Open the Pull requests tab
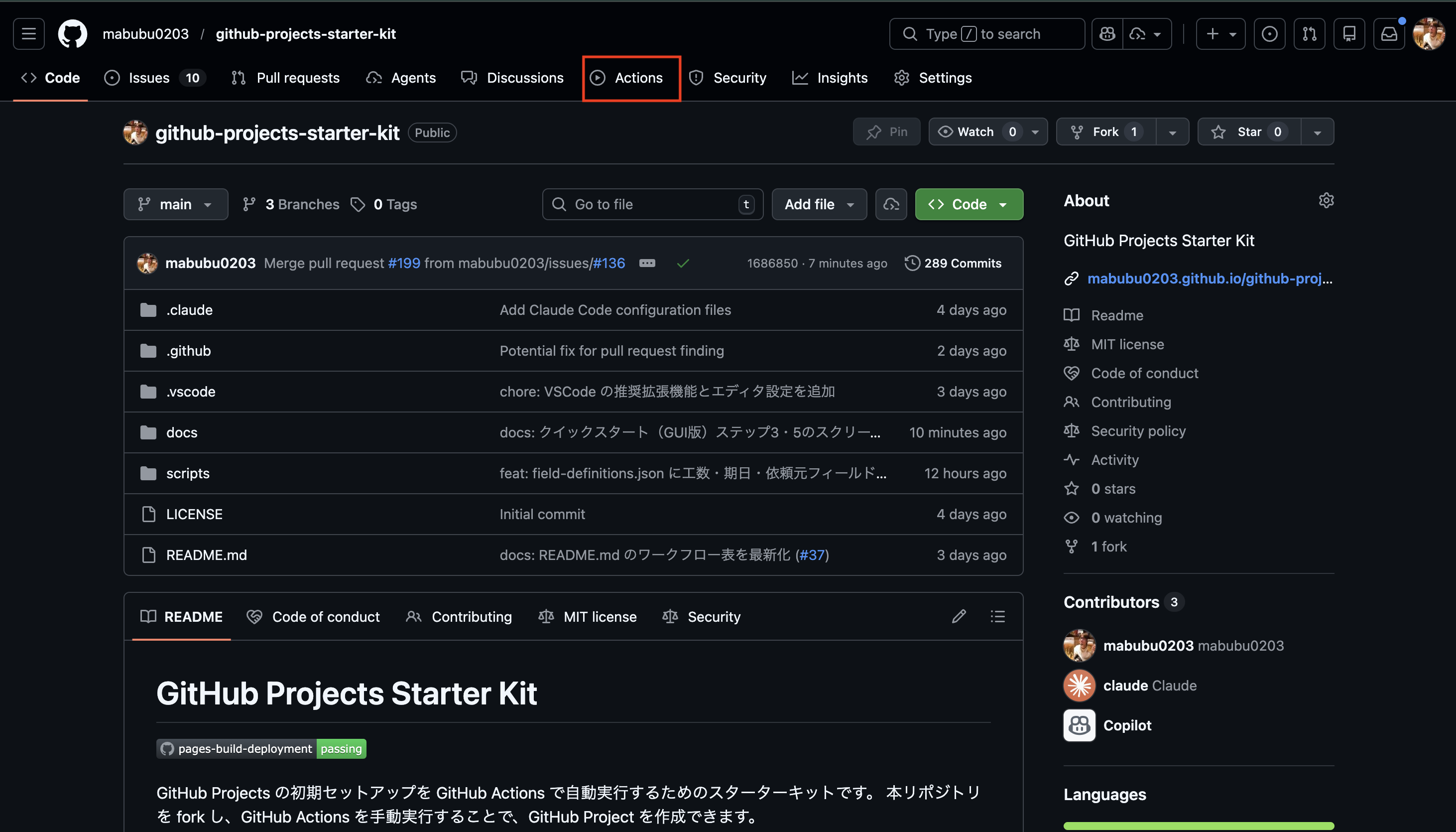 coord(285,78)
